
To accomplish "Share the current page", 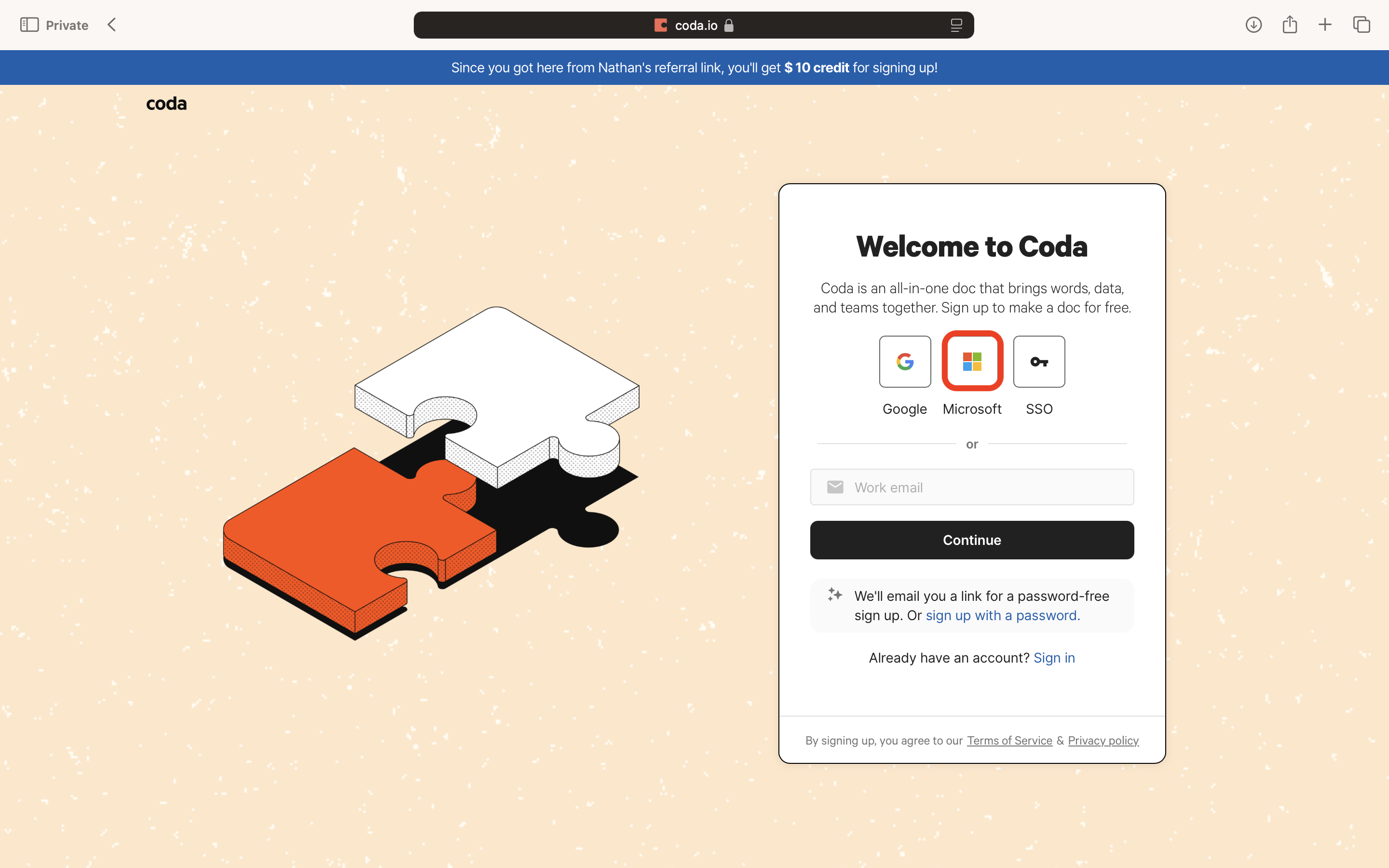I will tap(1290, 25).
